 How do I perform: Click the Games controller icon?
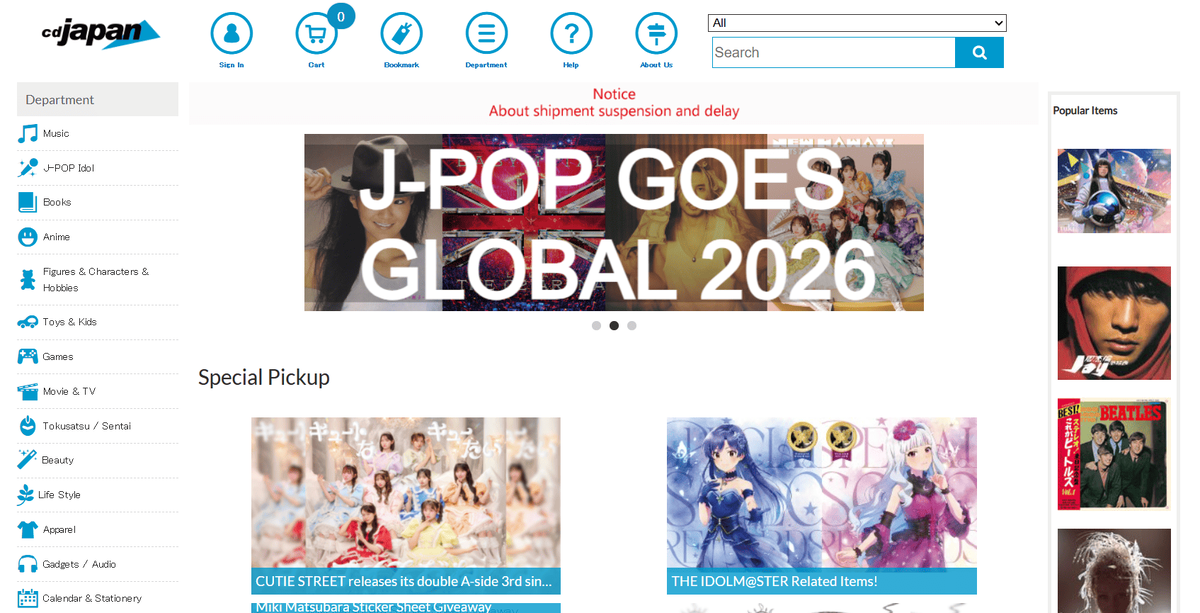28,357
